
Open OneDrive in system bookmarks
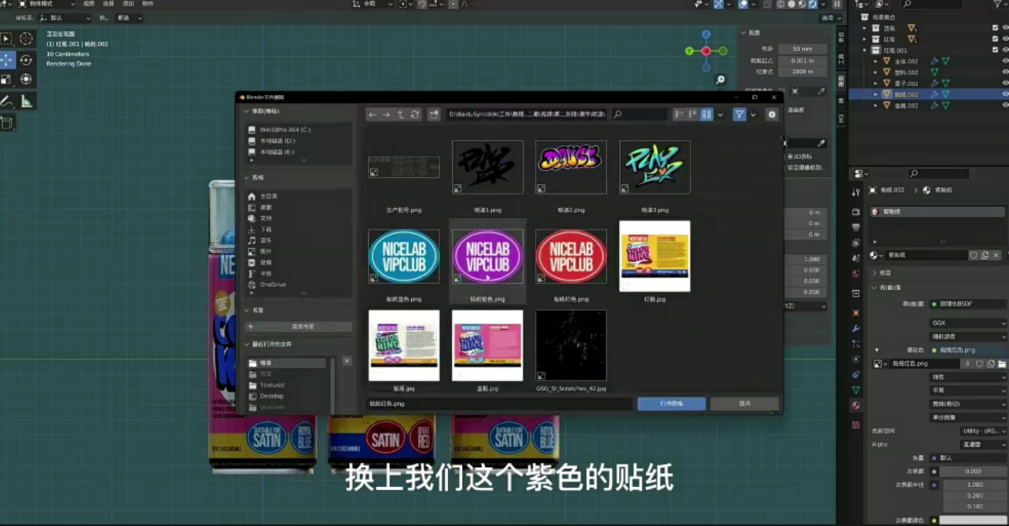[299, 285]
